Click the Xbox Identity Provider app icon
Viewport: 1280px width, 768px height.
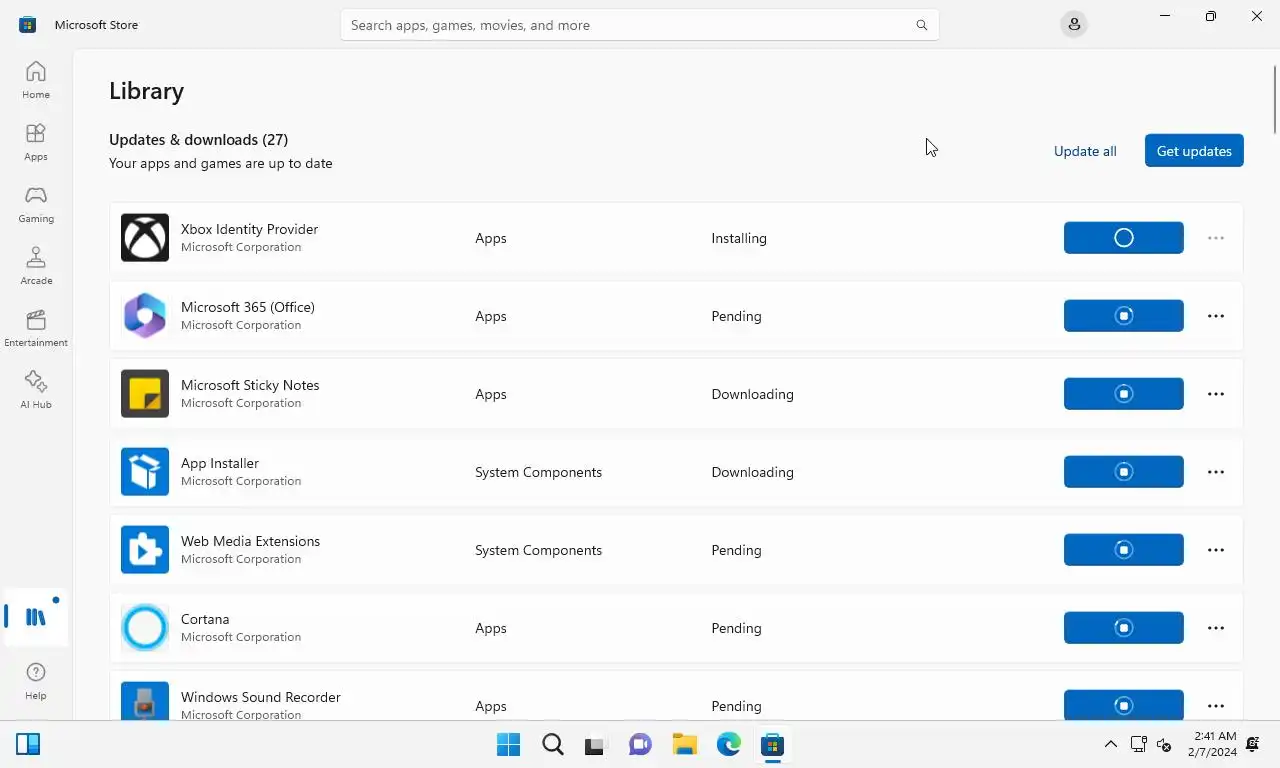point(145,238)
